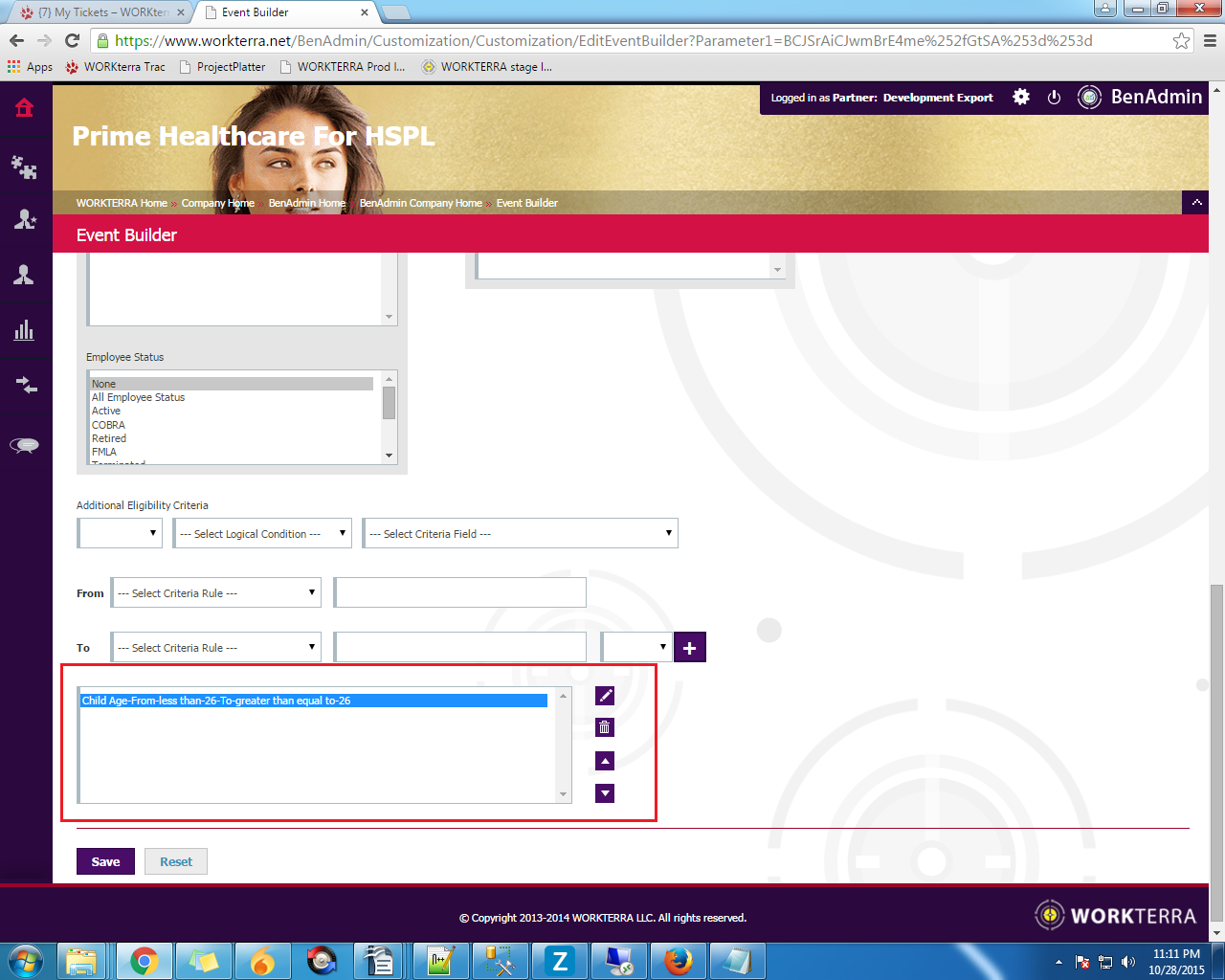Select COBRA in Employee Status list
Viewport: 1225px width, 980px height.
(232, 425)
